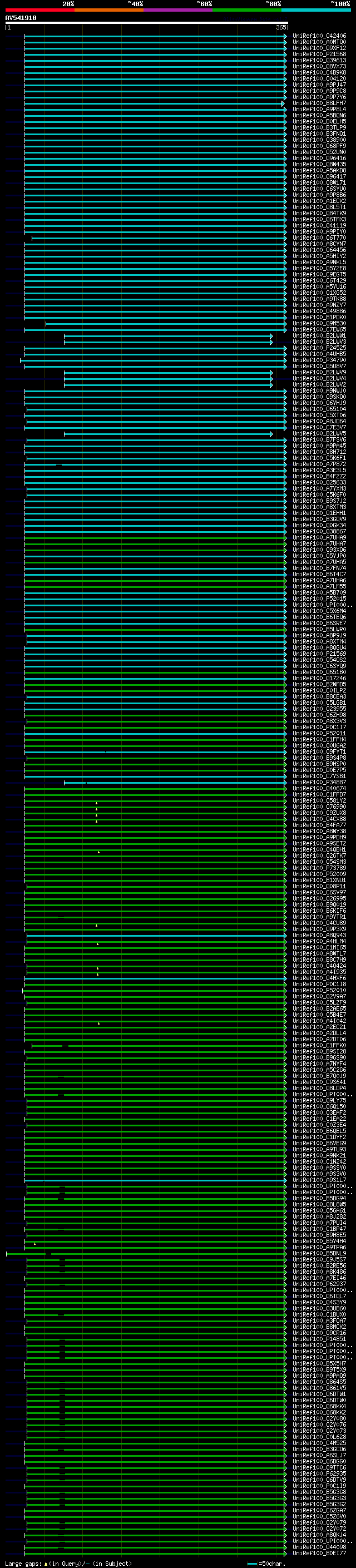Select label UniRef100_C0L628
356x1568 pixels.
point(319,1437)
